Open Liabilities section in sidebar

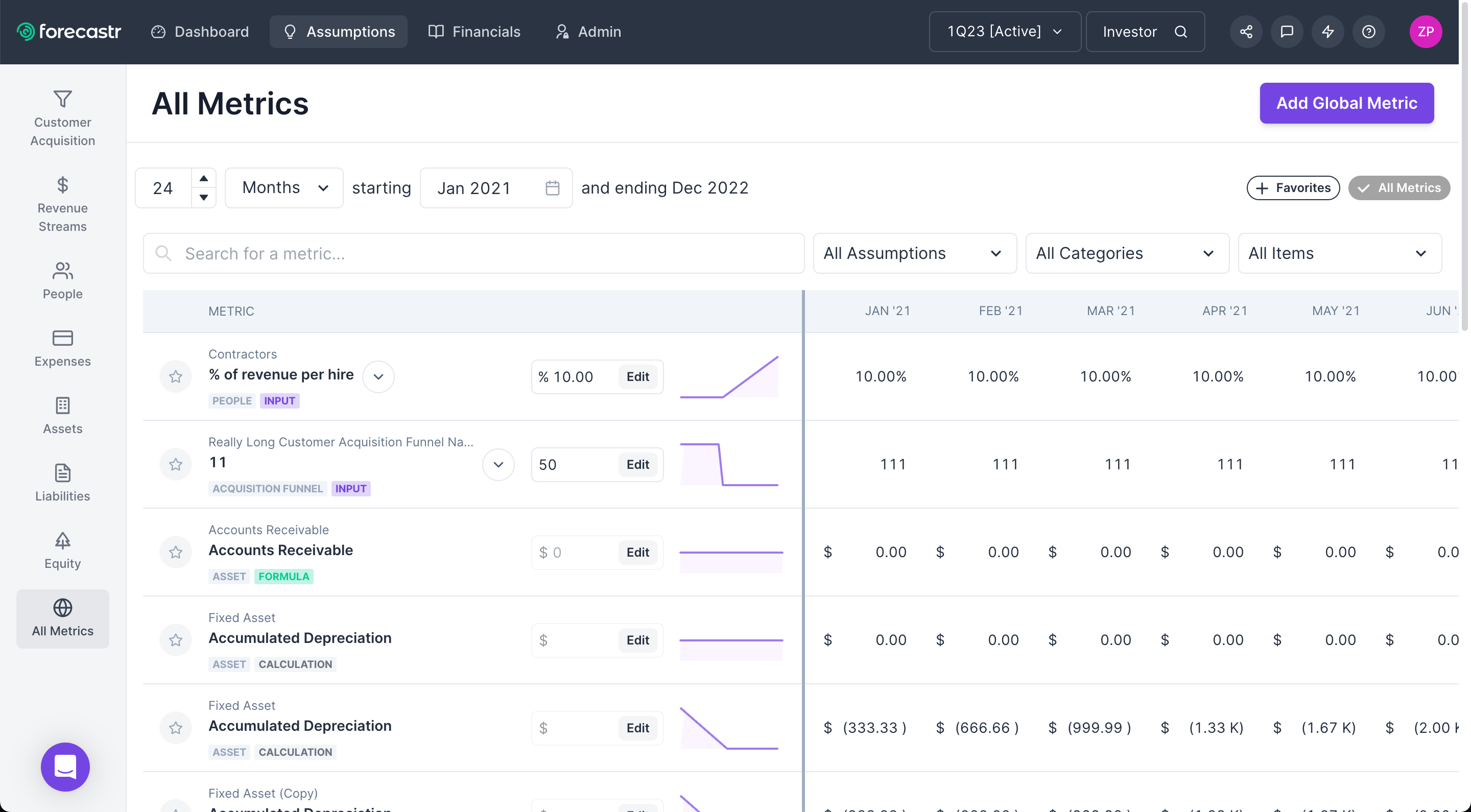[x=63, y=483]
